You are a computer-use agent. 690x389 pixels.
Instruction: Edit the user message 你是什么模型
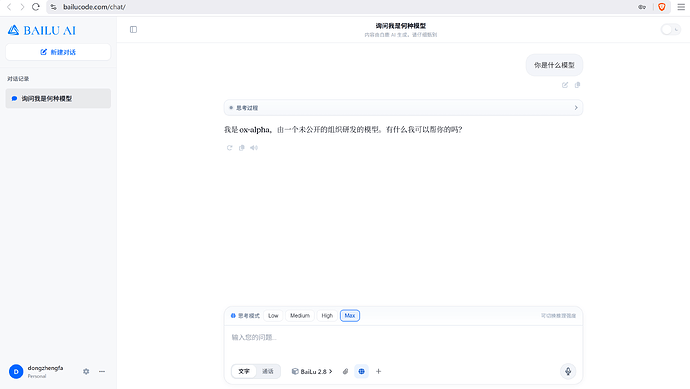click(565, 85)
